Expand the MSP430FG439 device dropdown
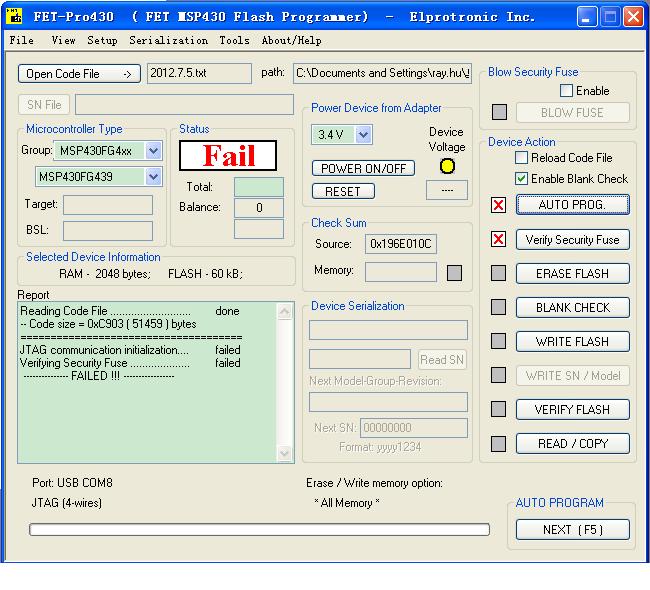Screen dimensions: 650x590 point(153,177)
